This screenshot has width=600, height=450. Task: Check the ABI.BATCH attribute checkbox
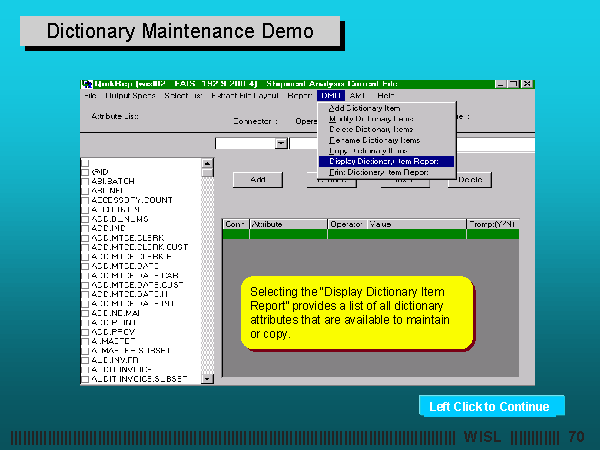85,181
